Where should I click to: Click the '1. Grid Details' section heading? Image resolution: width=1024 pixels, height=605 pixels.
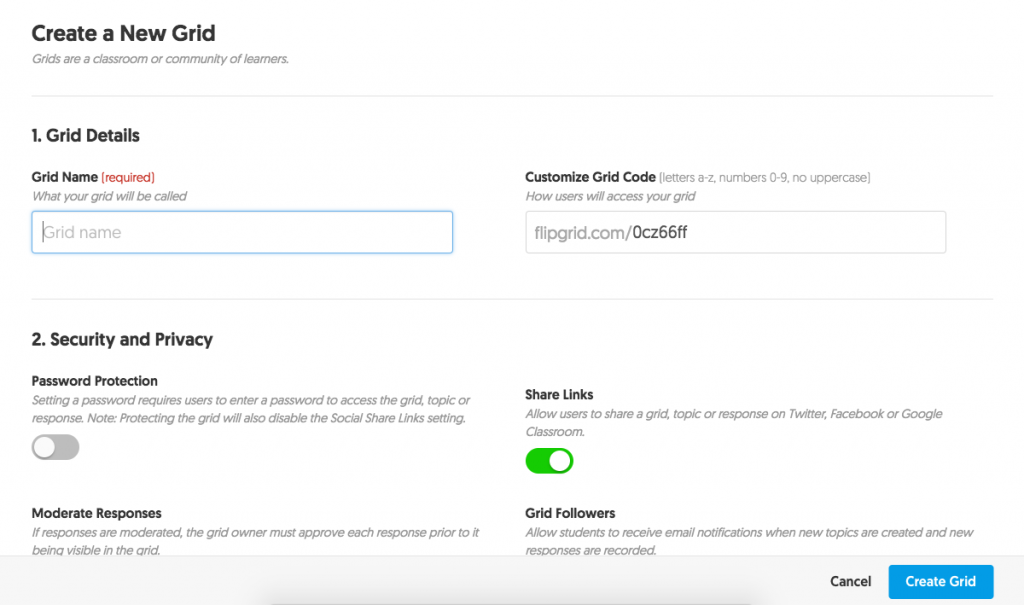(x=86, y=135)
